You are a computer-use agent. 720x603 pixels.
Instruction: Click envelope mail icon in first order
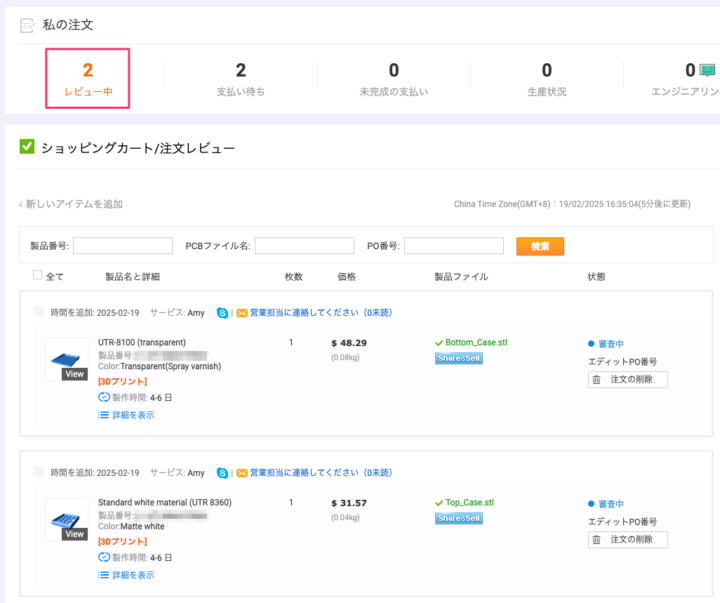241,313
